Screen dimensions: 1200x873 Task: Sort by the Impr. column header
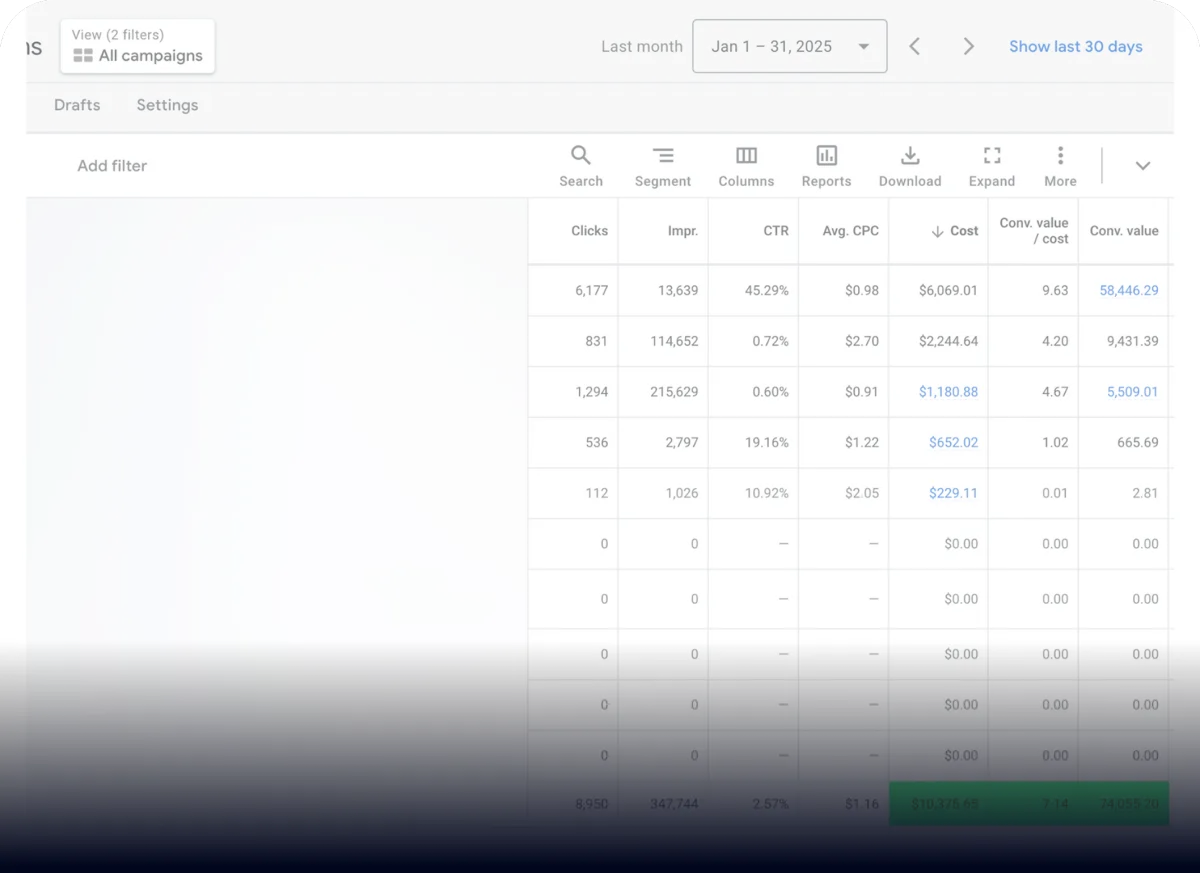[x=683, y=231]
